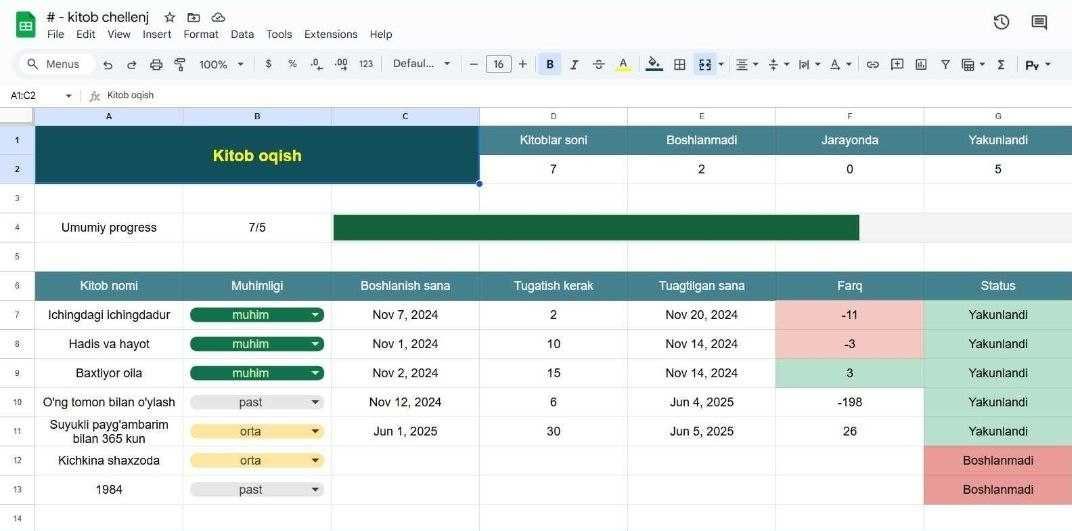Open the 123 number formats menu

tap(366, 64)
